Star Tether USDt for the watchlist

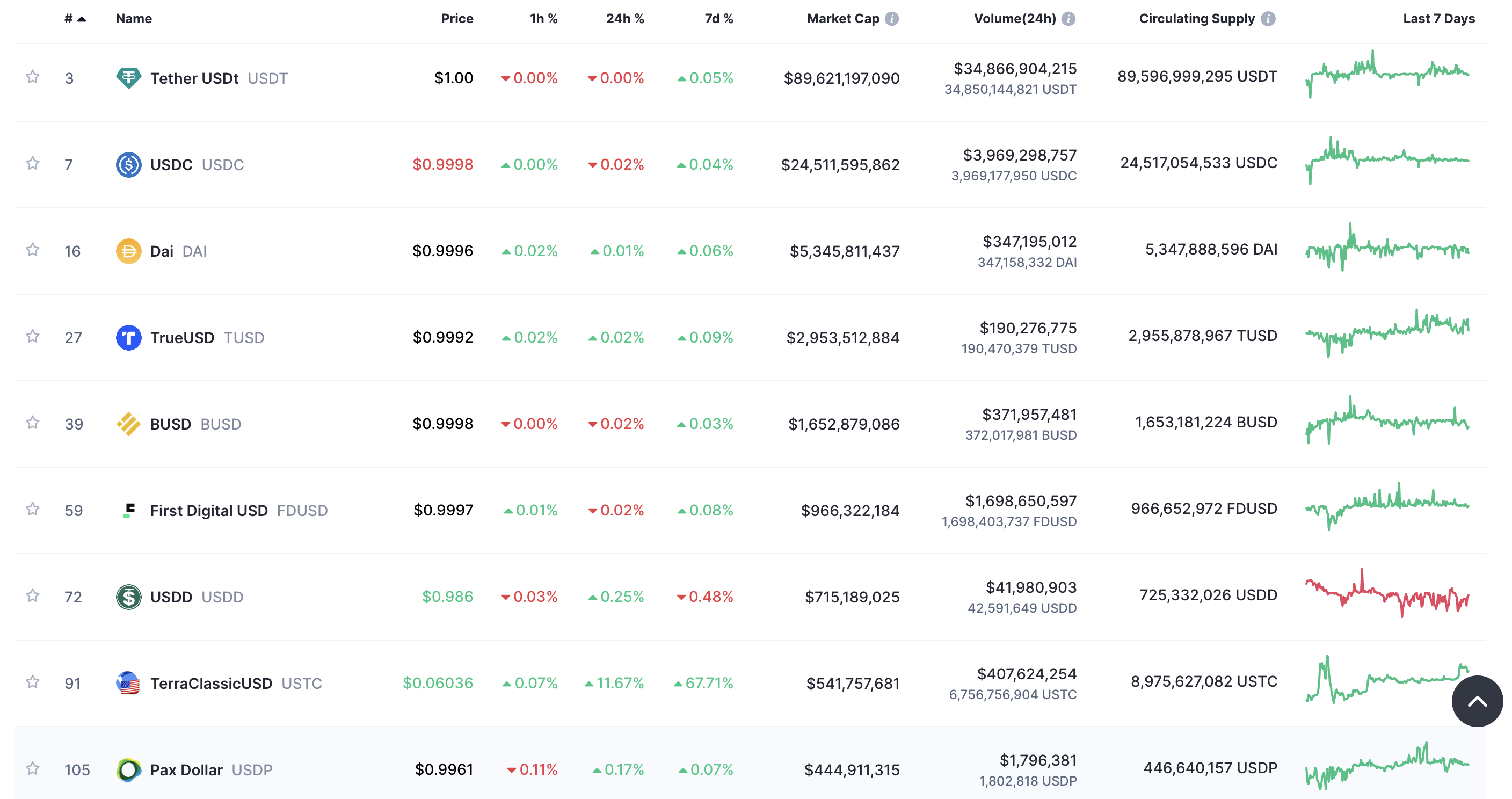pos(33,77)
